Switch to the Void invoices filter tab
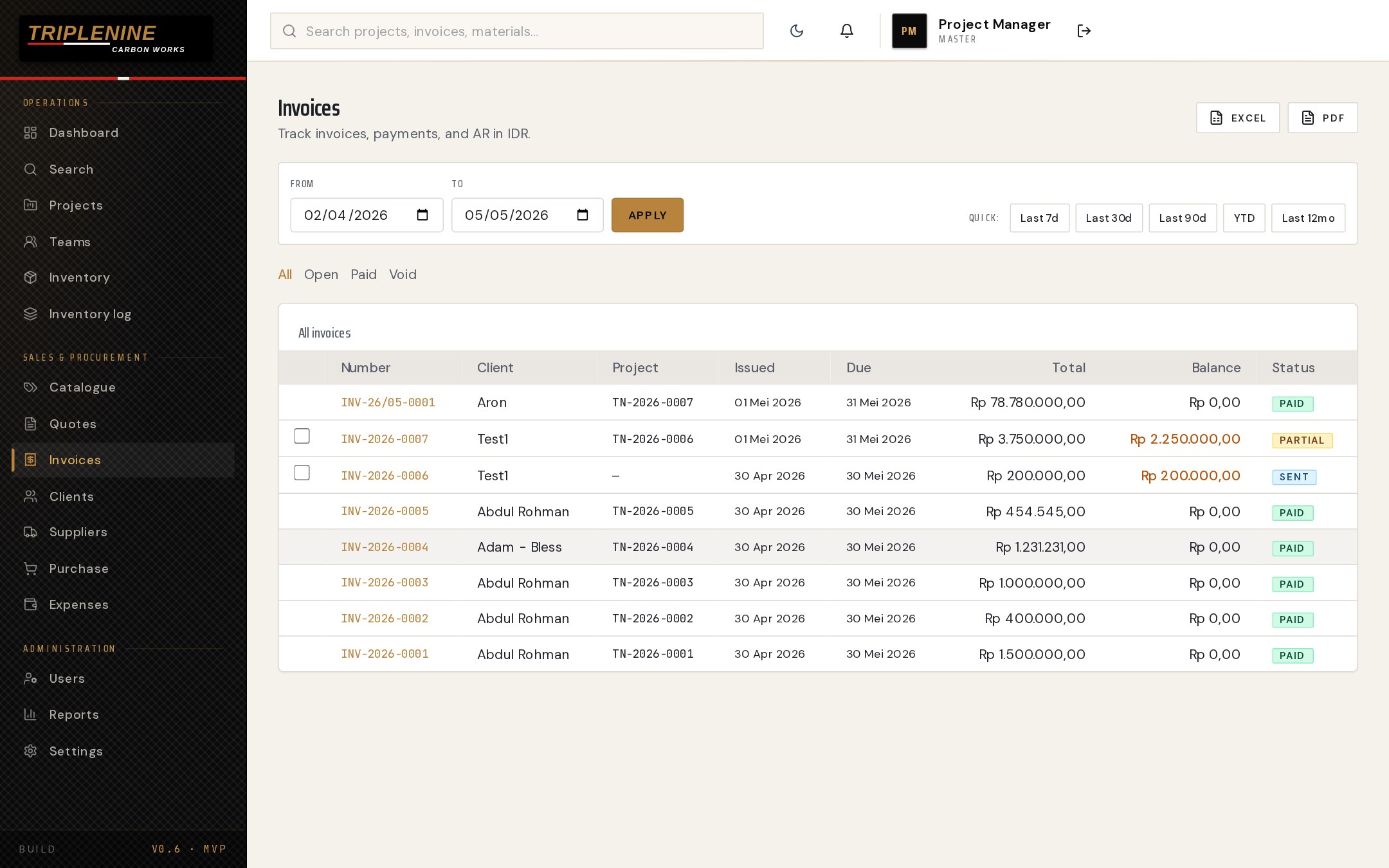The height and width of the screenshot is (868, 1389). click(x=403, y=275)
